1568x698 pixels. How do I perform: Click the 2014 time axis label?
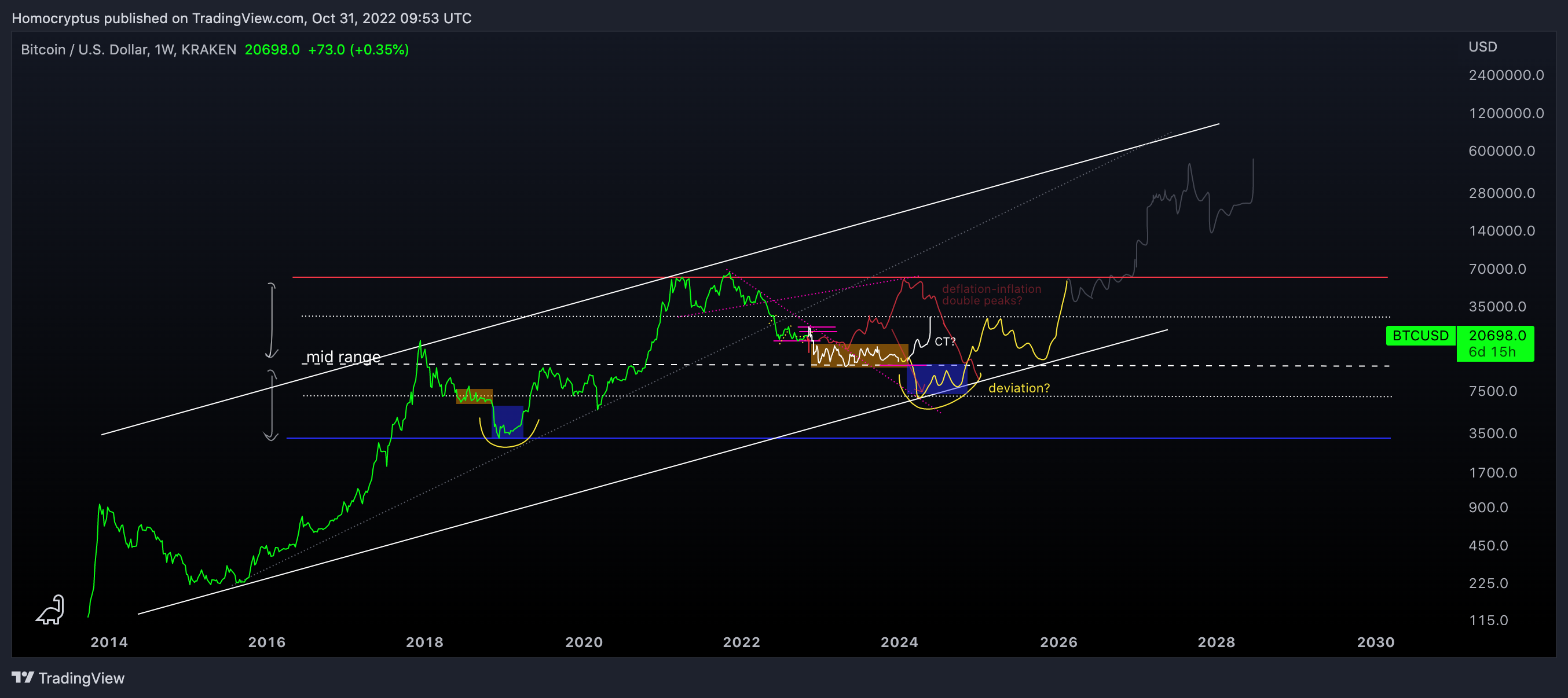click(109, 642)
